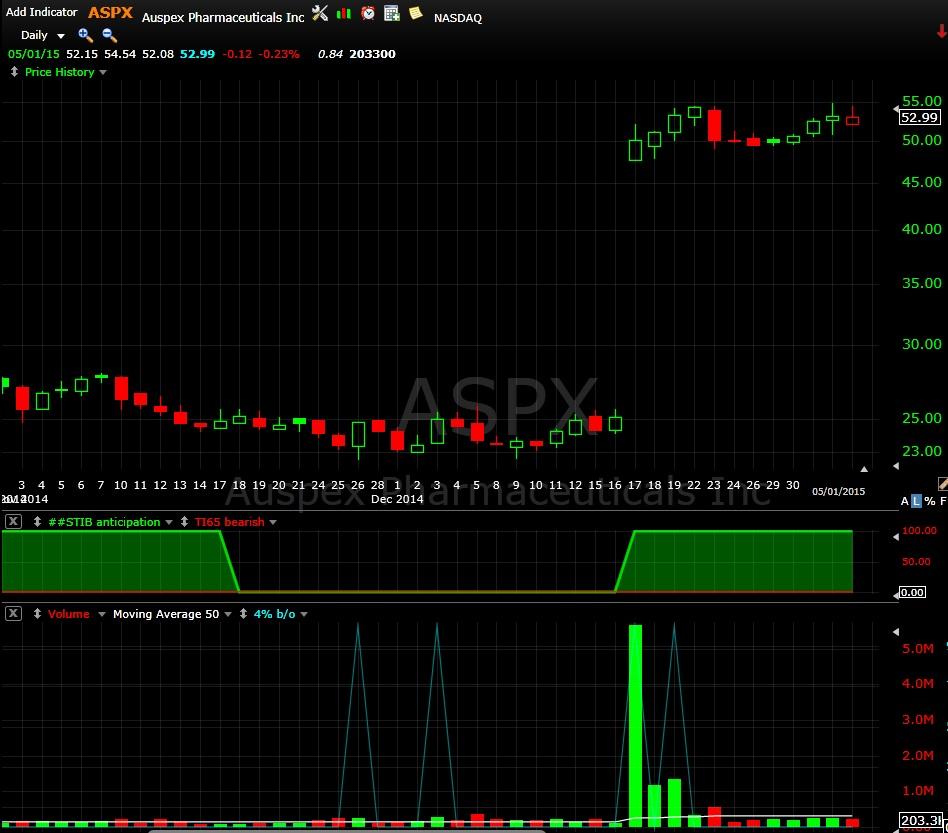Click the red Volume indicator label
This screenshot has height=833, width=948.
[69, 614]
